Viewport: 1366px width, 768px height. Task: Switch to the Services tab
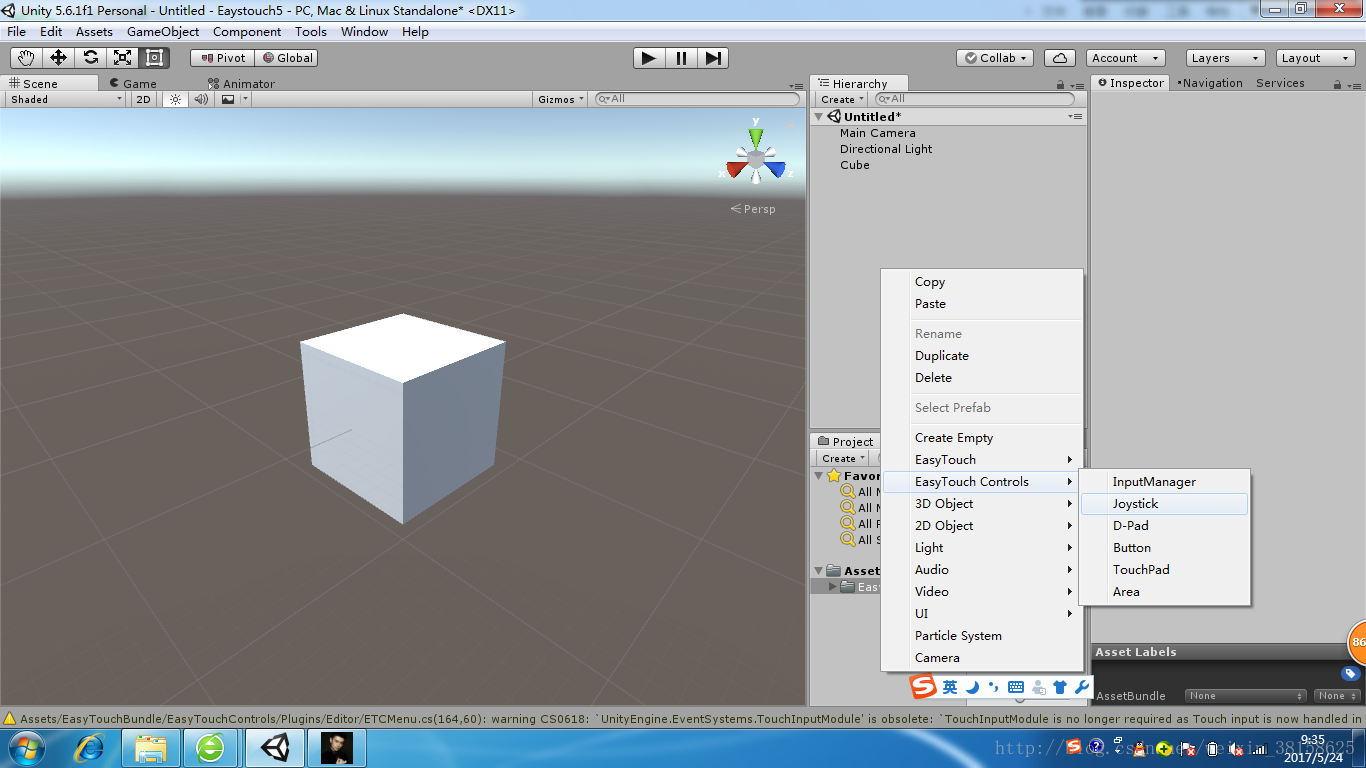(x=1280, y=83)
